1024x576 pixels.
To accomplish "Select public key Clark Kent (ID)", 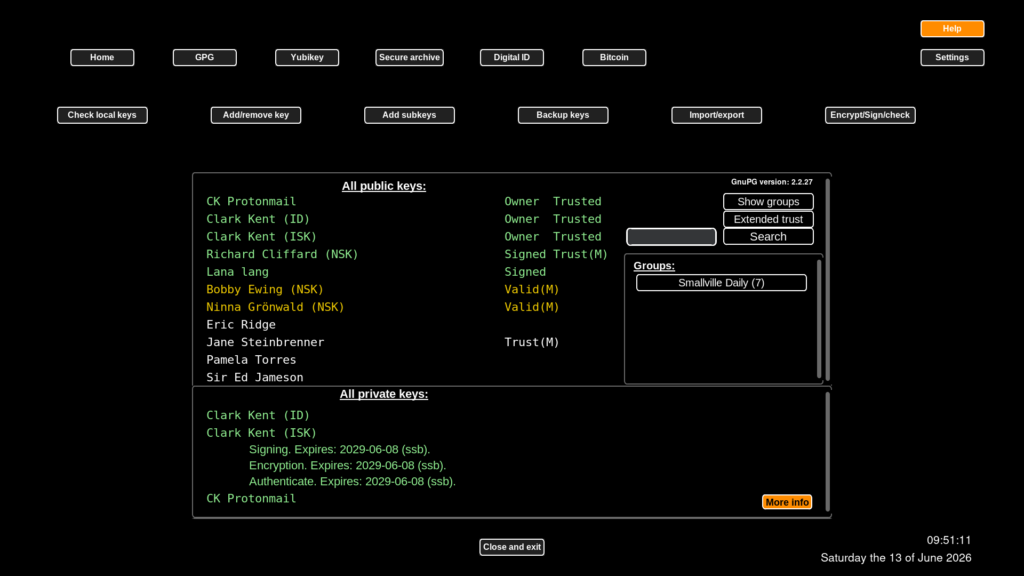I will (x=258, y=219).
